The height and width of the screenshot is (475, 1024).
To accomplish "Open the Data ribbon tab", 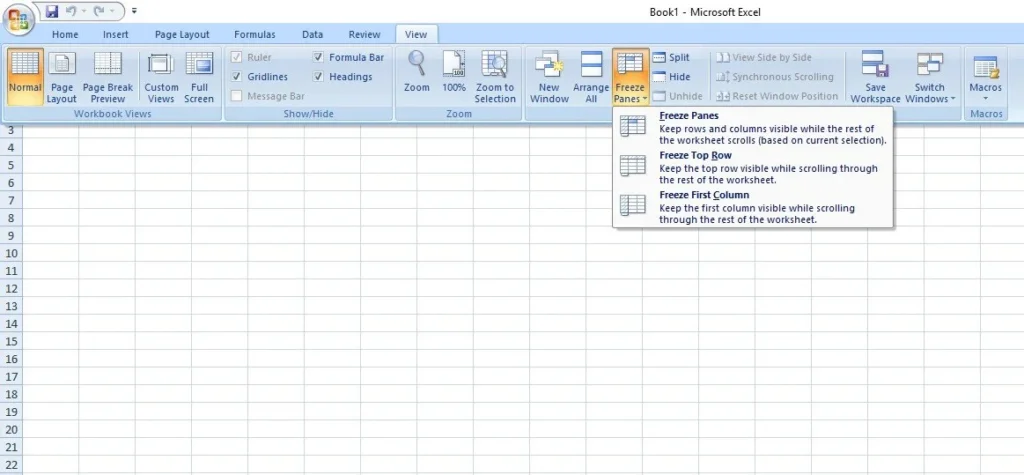I will tap(312, 35).
